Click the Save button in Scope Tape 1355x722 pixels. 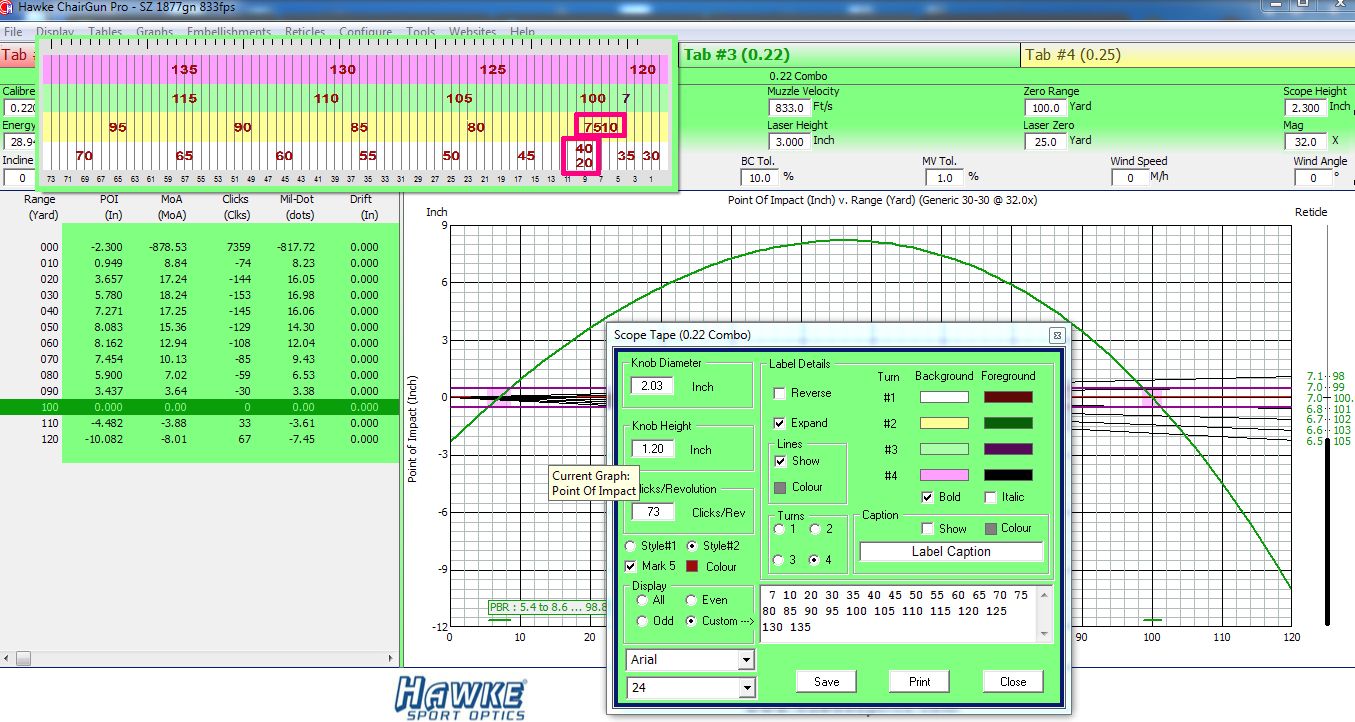tap(826, 681)
